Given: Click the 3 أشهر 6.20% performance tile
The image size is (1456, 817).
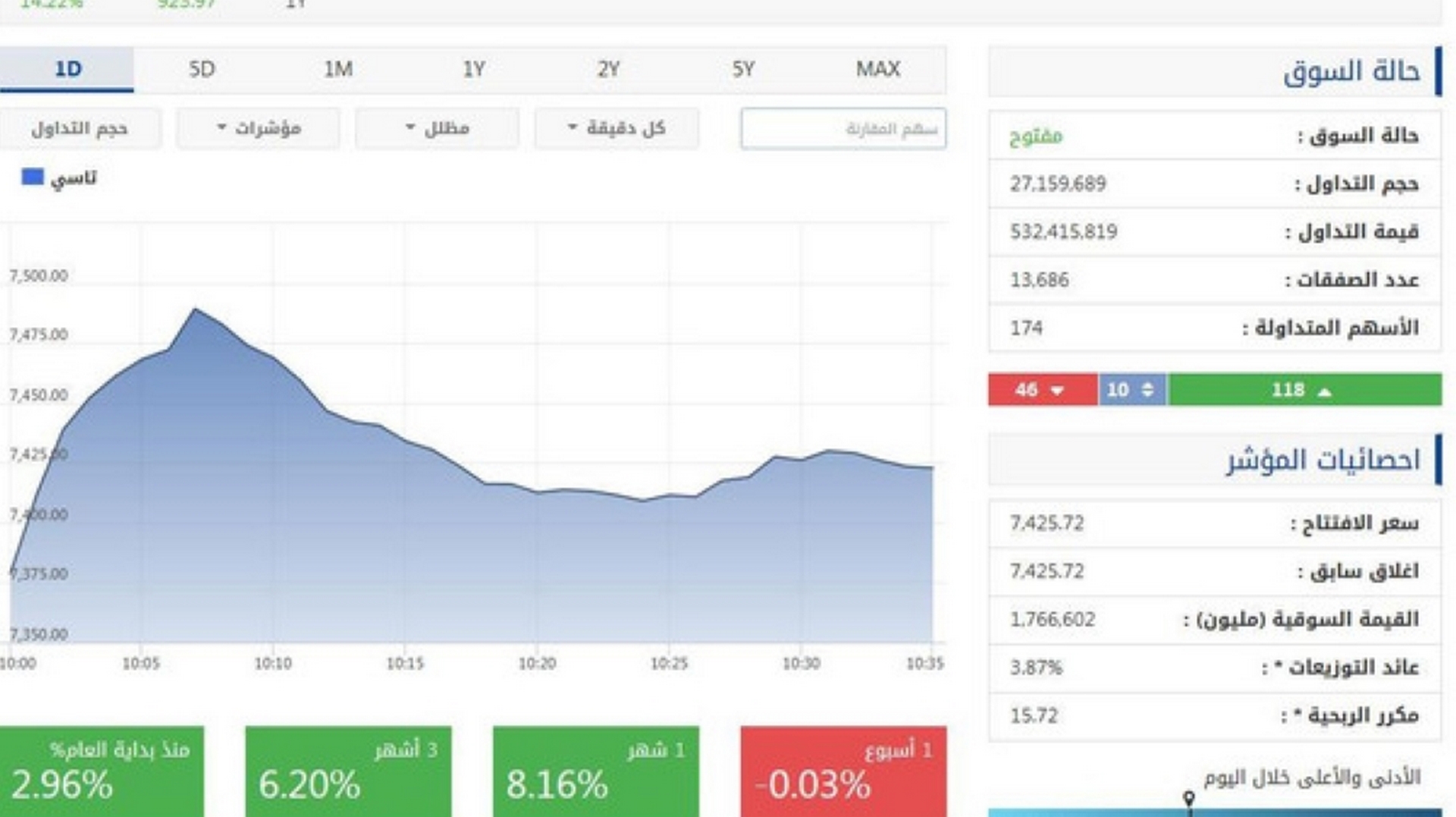Looking at the screenshot, I should tap(348, 771).
